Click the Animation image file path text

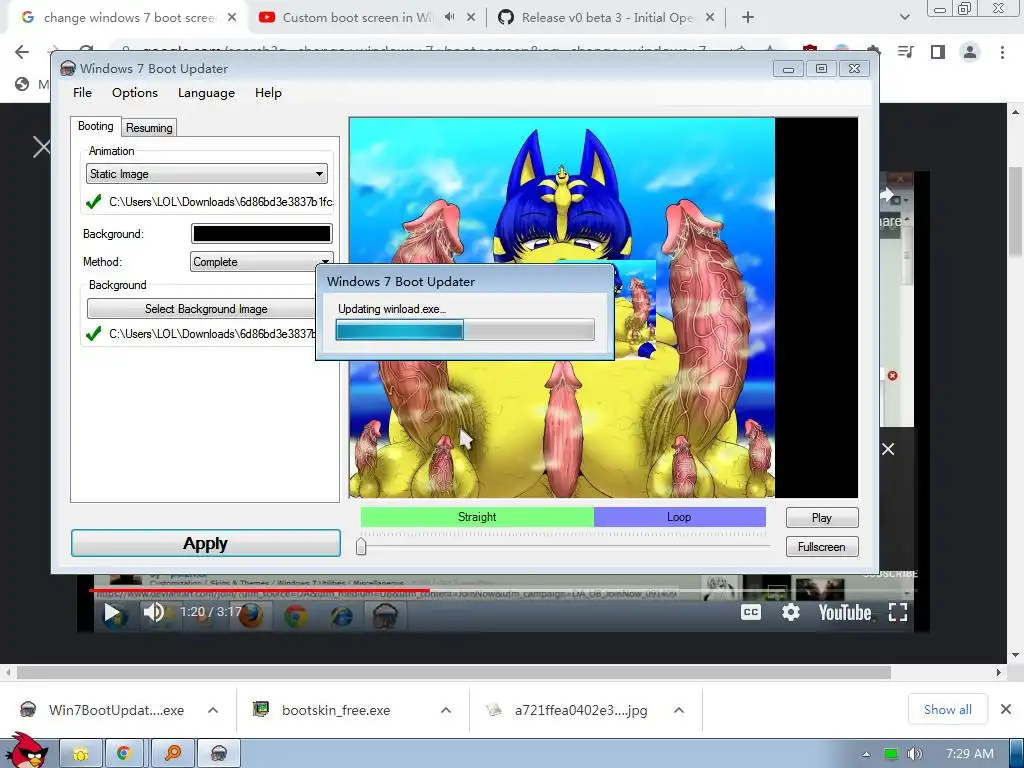tap(221, 202)
